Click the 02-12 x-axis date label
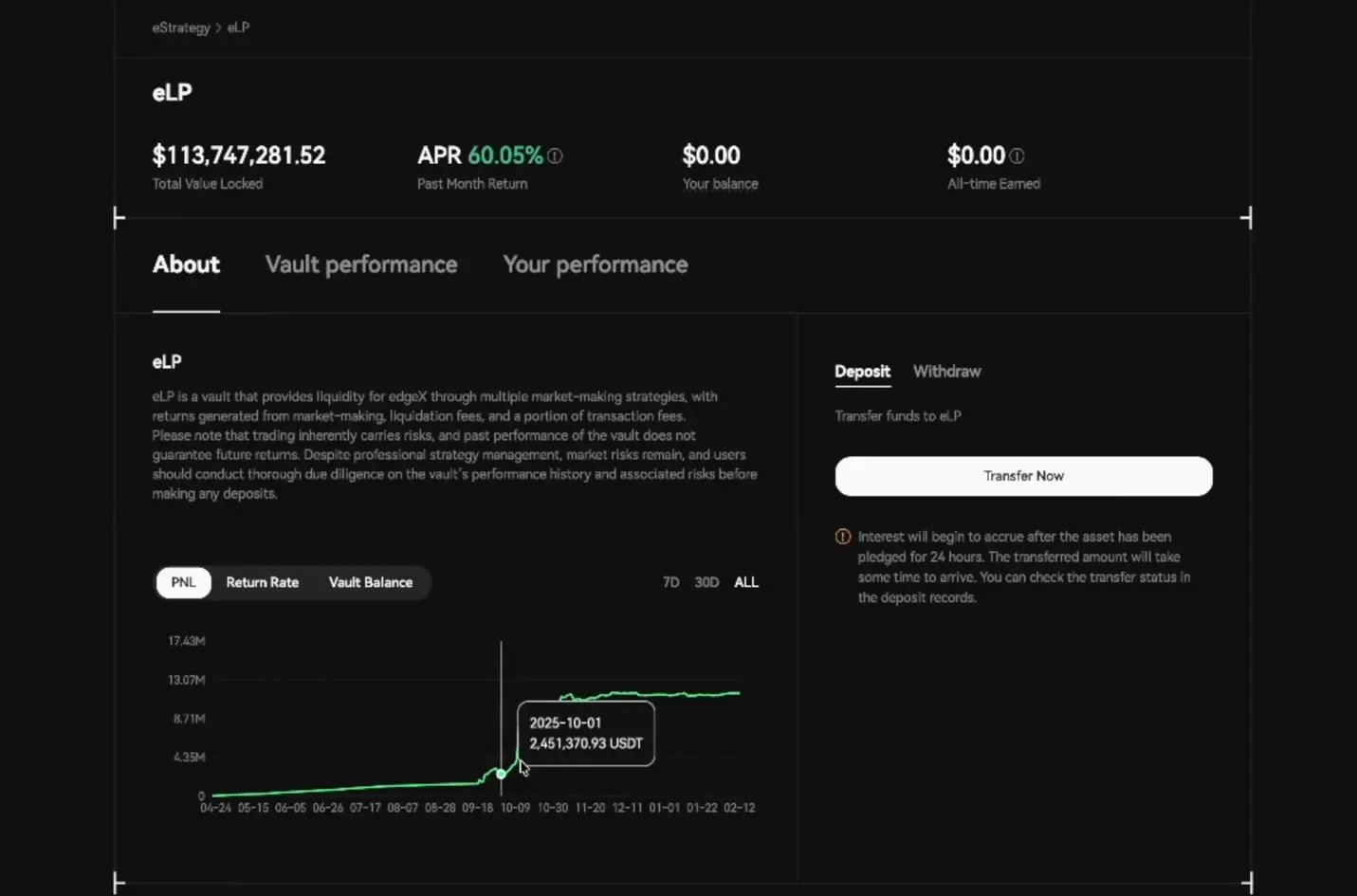This screenshot has width=1357, height=896. tap(740, 808)
